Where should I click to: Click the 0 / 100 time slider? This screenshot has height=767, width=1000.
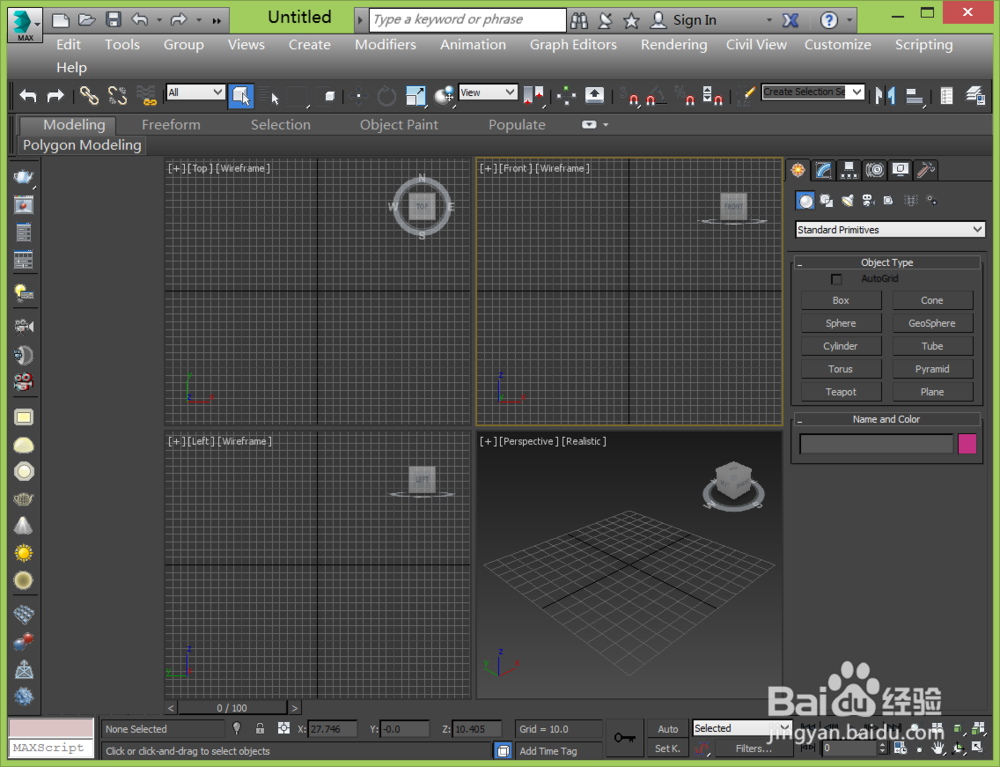click(x=232, y=708)
